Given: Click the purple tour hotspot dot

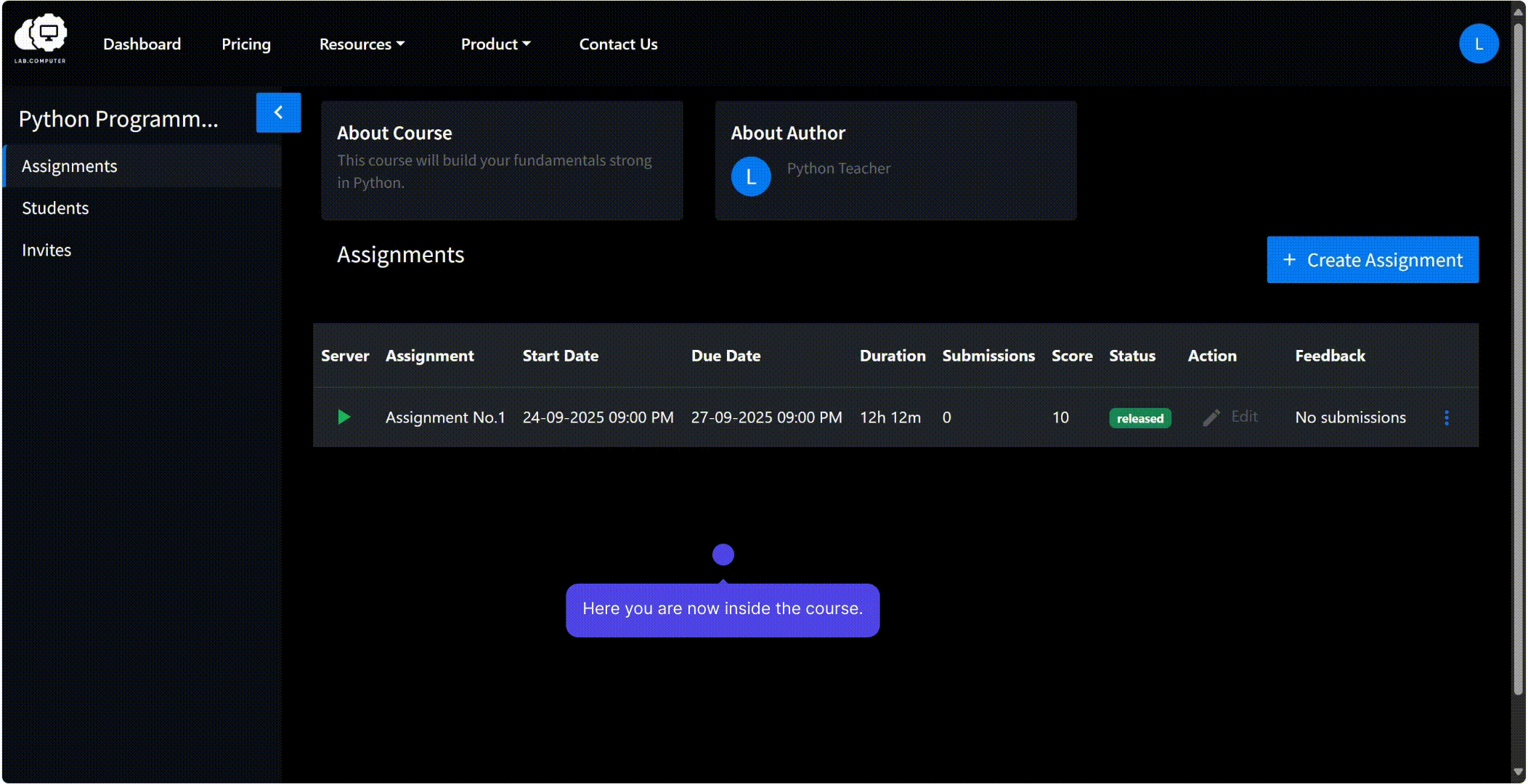Looking at the screenshot, I should pyautogui.click(x=723, y=555).
